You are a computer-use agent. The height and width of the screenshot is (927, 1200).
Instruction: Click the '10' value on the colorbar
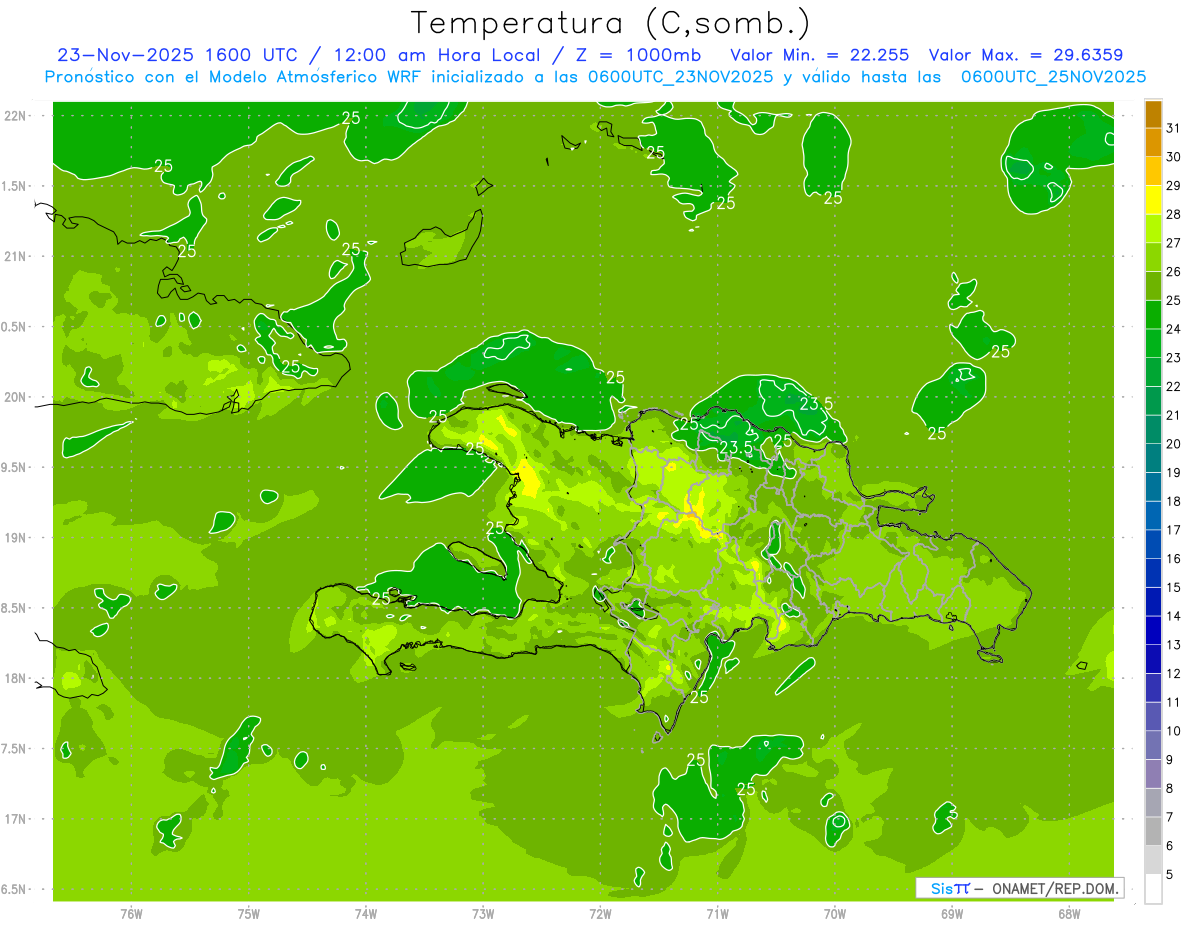tap(1174, 731)
